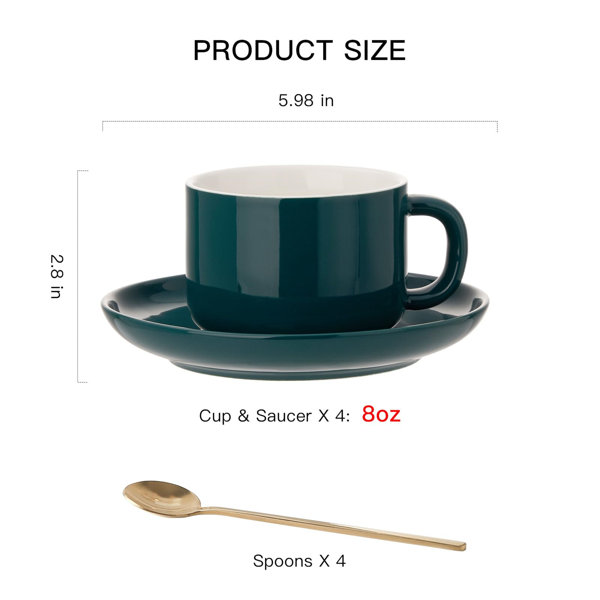Screen dimensions: 600x600
Task: Click the saucer's base under the cup
Action: click(x=297, y=369)
